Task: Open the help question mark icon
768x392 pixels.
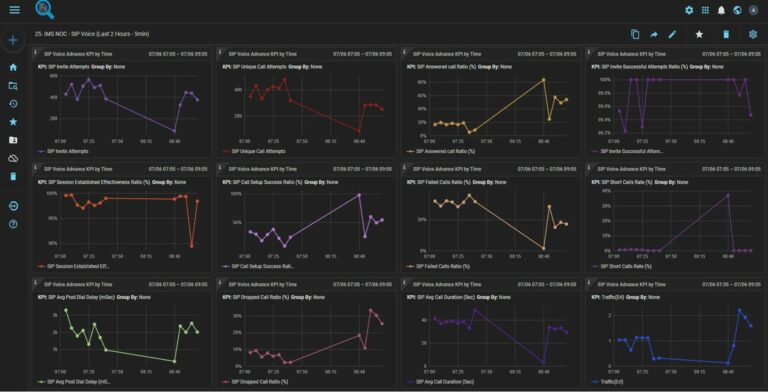Action: click(13, 224)
